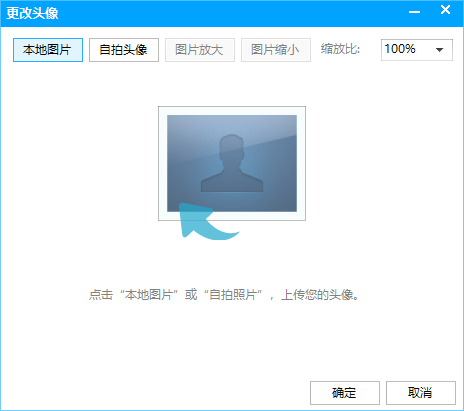This screenshot has width=464, height=411.
Task: Choose 本地图片 to upload a local picture
Action: [48, 50]
